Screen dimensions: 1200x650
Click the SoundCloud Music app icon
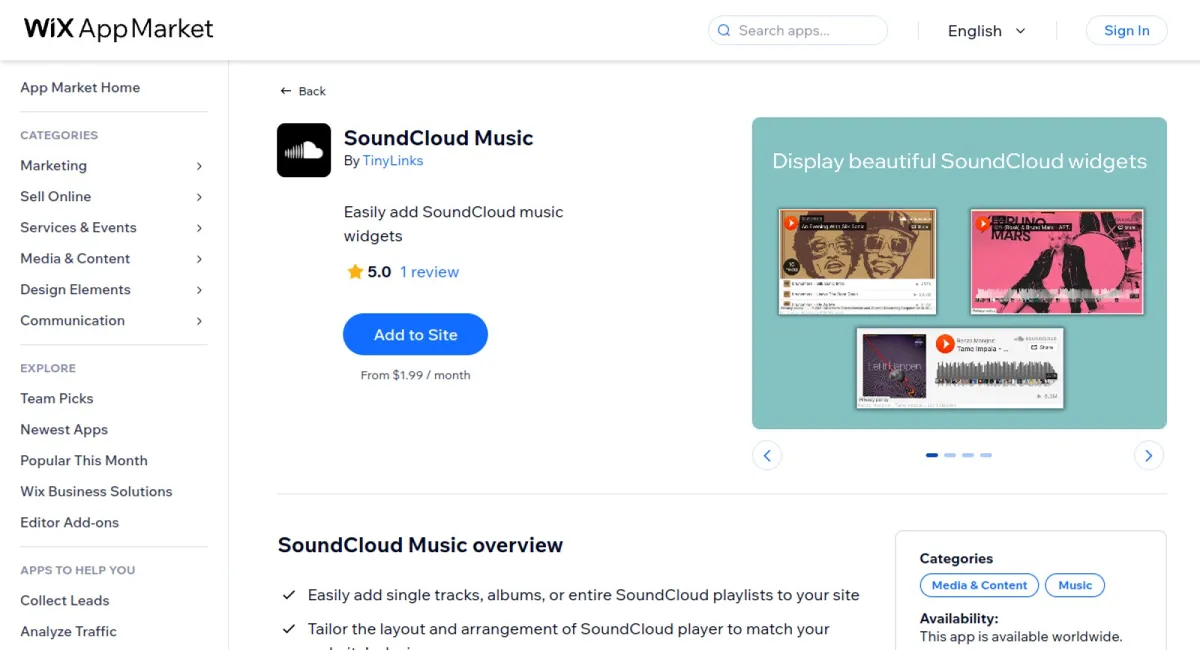[304, 150]
